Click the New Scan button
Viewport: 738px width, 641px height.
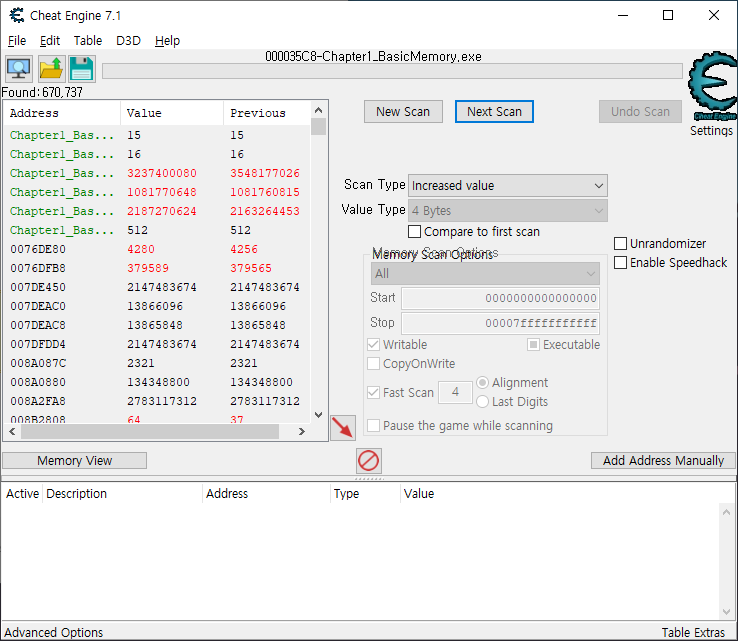point(403,112)
